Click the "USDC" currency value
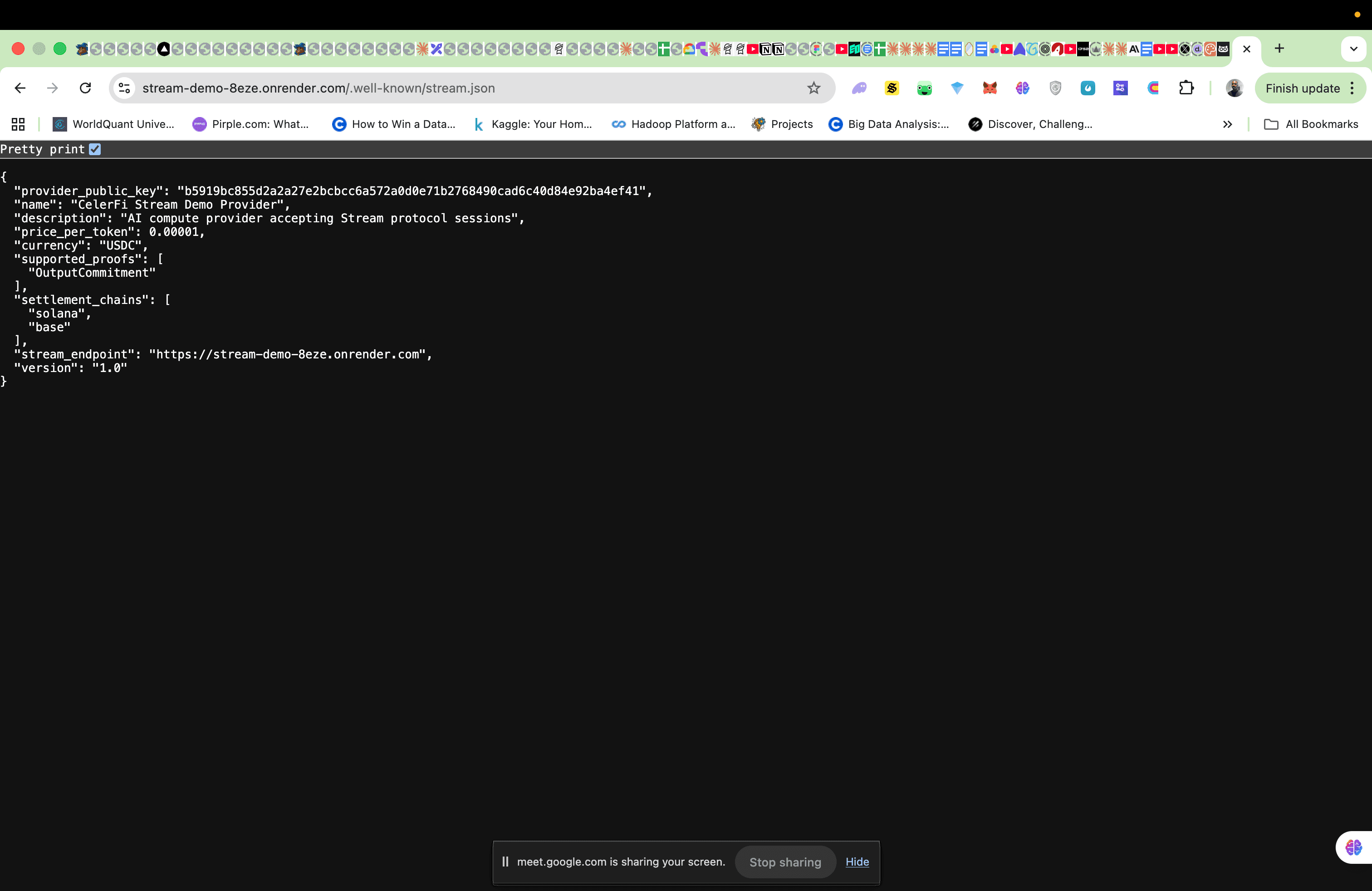The height and width of the screenshot is (891, 1372). click(x=121, y=245)
